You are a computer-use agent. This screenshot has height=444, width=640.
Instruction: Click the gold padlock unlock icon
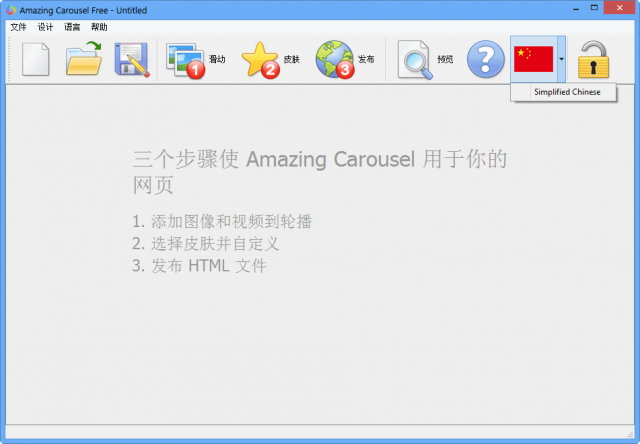click(593, 60)
